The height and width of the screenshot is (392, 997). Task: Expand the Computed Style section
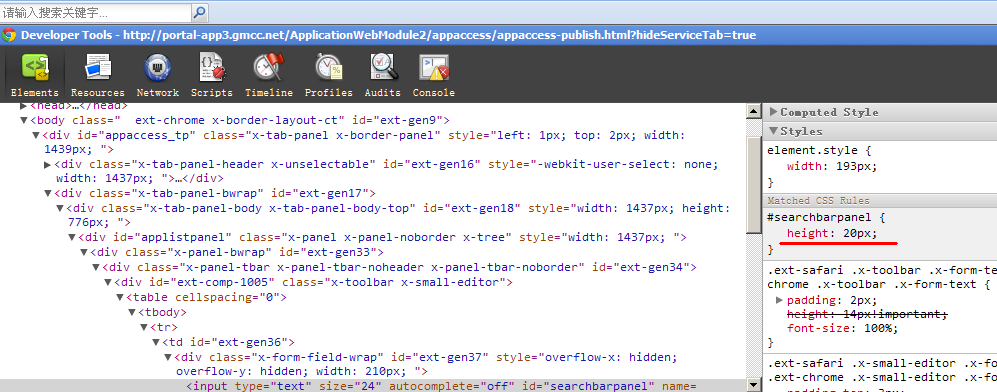point(774,112)
